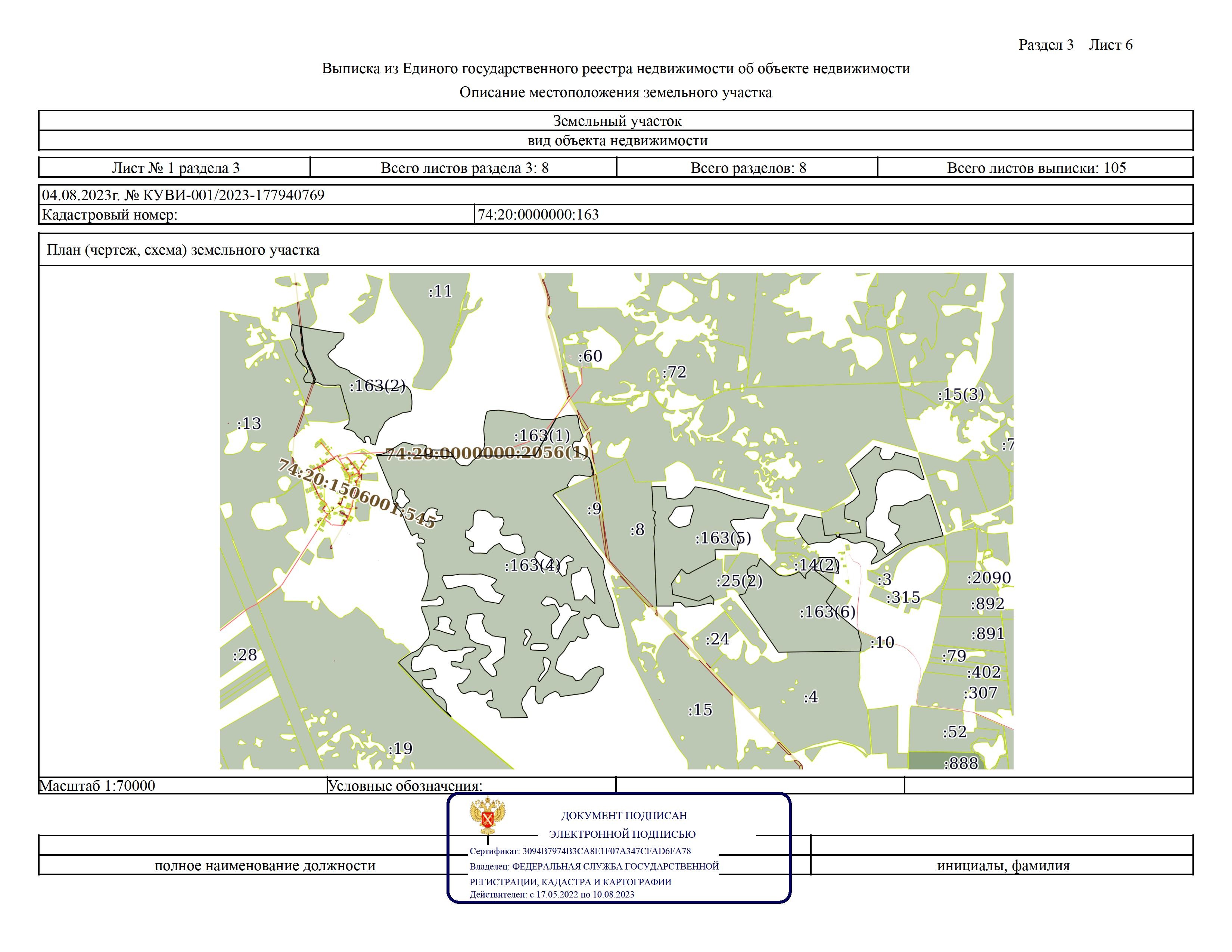This screenshot has height=952, width=1232.
Task: Select parcel label :25(2)
Action: (x=740, y=581)
